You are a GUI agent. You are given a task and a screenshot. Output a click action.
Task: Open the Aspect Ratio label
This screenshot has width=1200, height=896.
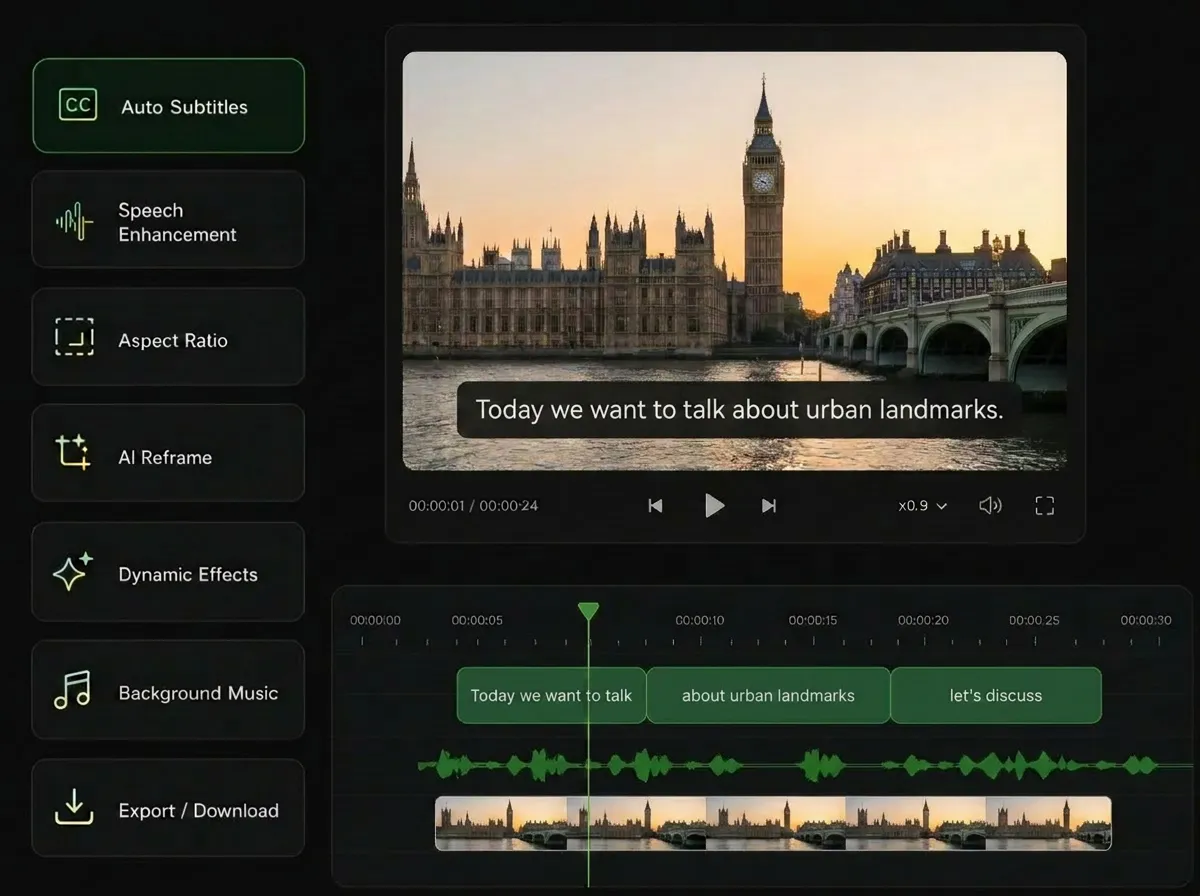coord(173,340)
